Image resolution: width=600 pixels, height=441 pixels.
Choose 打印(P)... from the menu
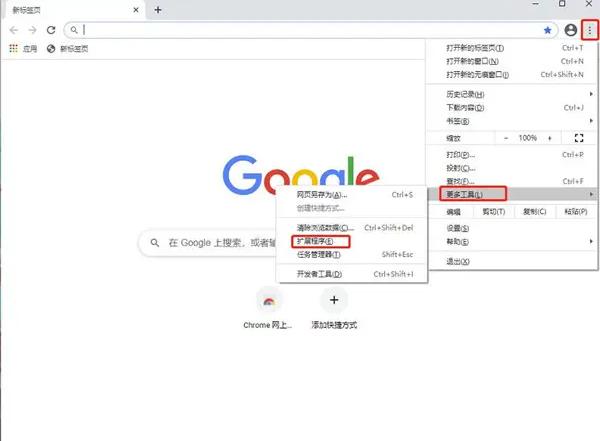tap(513, 155)
